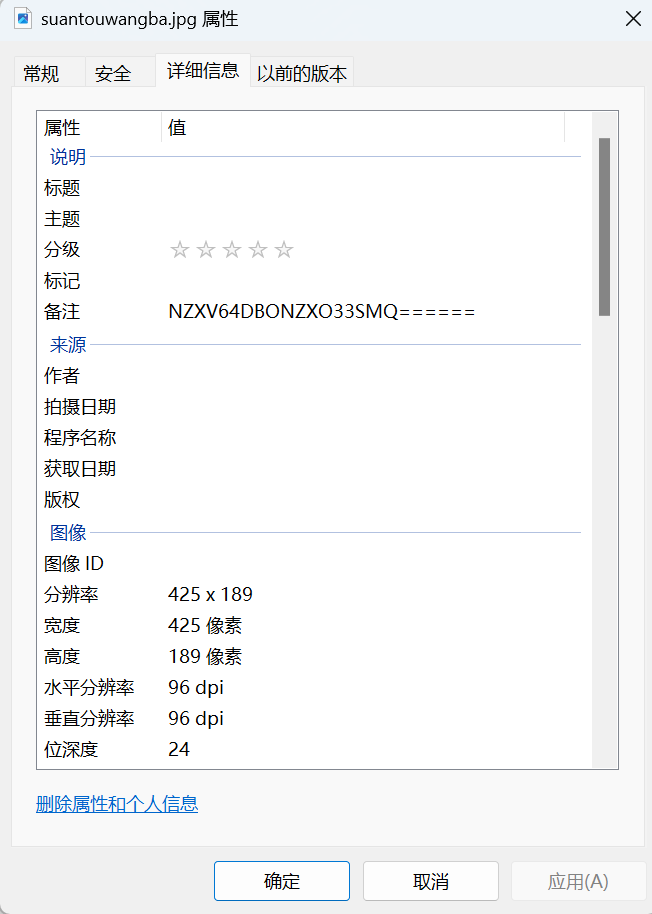Open the 安全 tab
Screen dimensions: 652x914
coord(120,73)
